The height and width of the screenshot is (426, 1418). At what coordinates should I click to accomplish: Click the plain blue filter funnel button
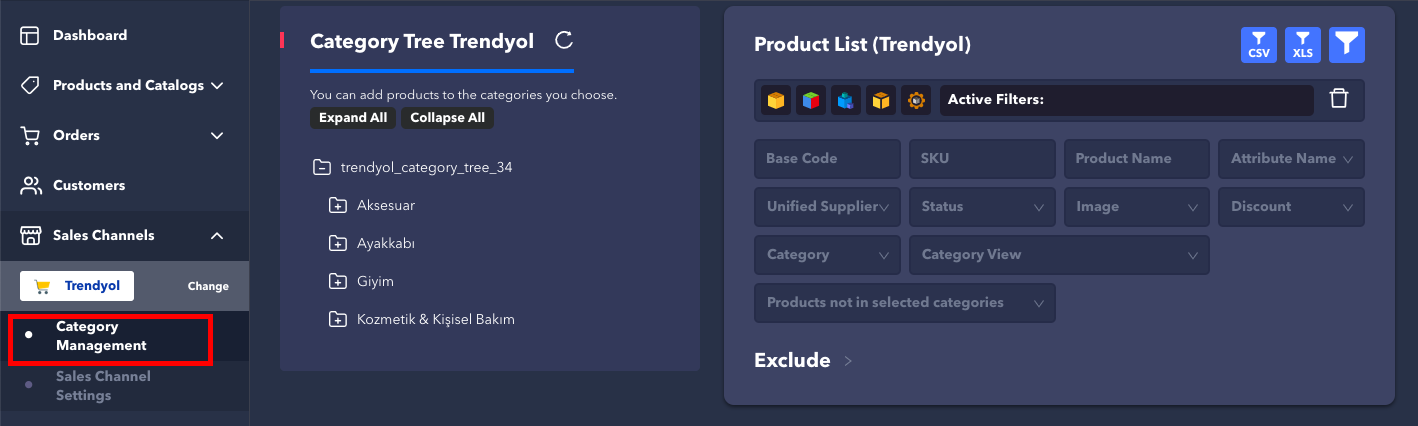coord(1347,45)
